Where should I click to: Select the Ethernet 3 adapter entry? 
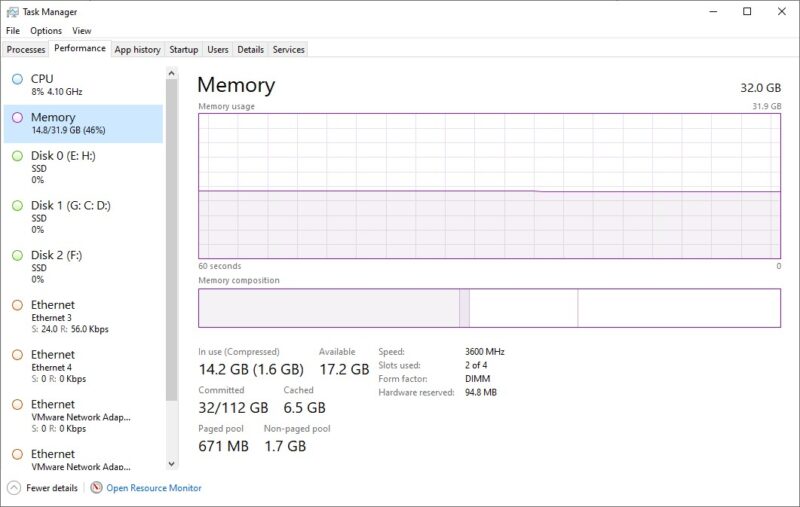[83, 317]
